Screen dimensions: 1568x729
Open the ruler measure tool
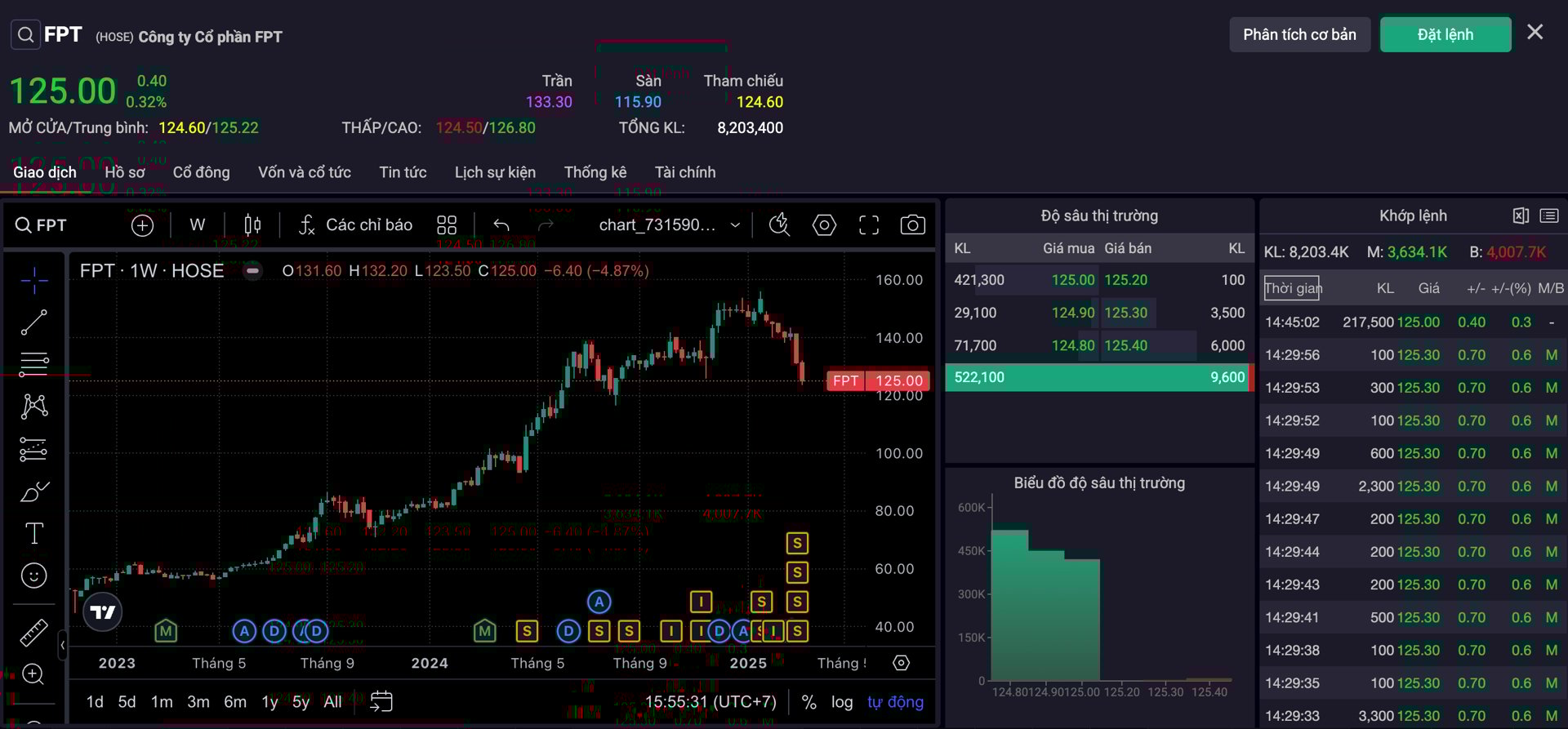[x=33, y=632]
